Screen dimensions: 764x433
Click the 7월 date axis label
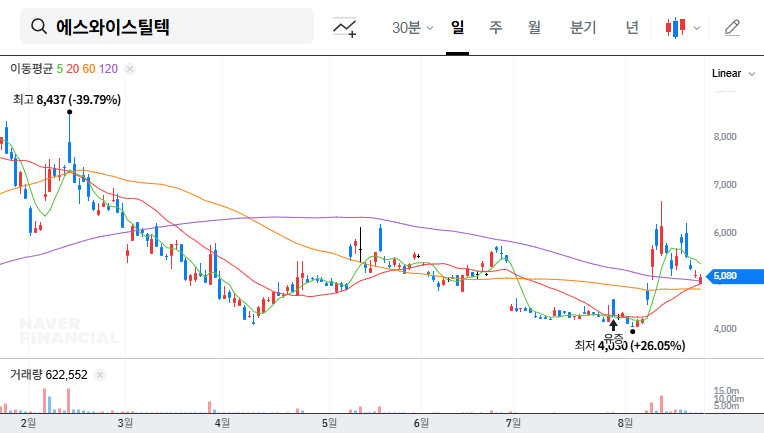[x=513, y=423]
